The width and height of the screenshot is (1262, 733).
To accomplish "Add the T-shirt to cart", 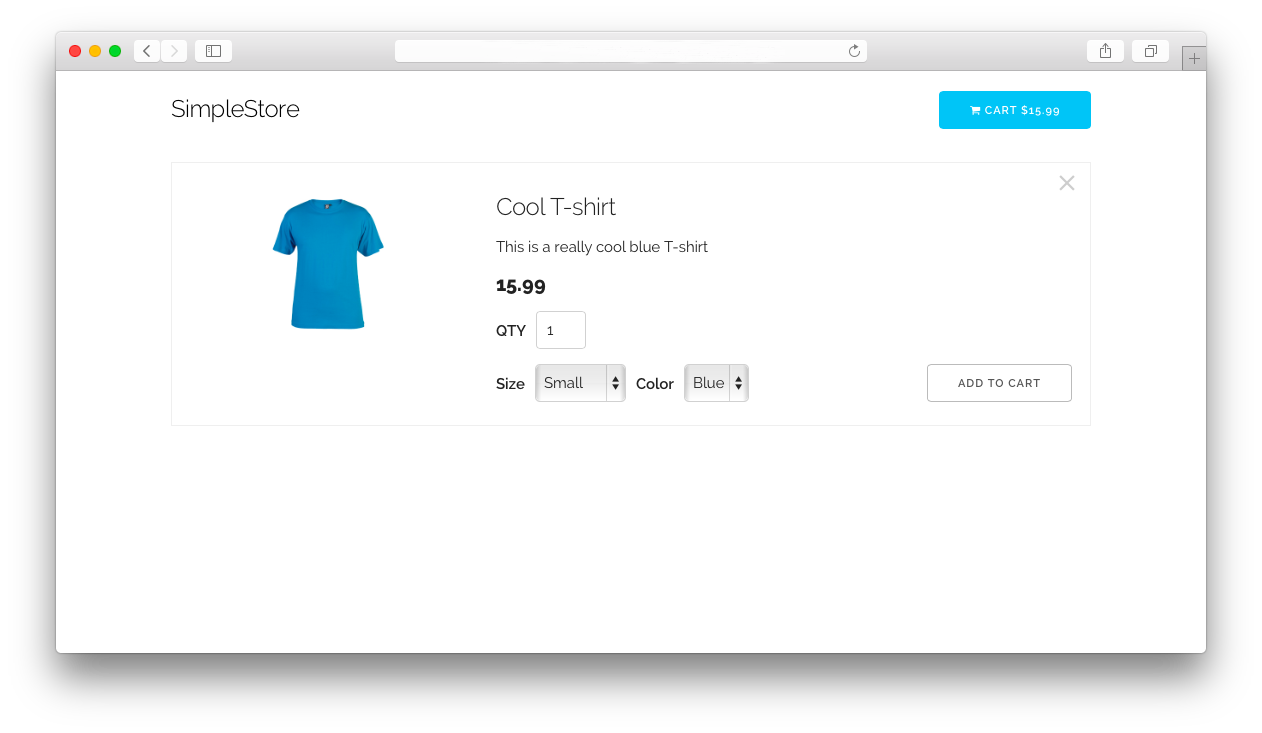I will point(999,383).
